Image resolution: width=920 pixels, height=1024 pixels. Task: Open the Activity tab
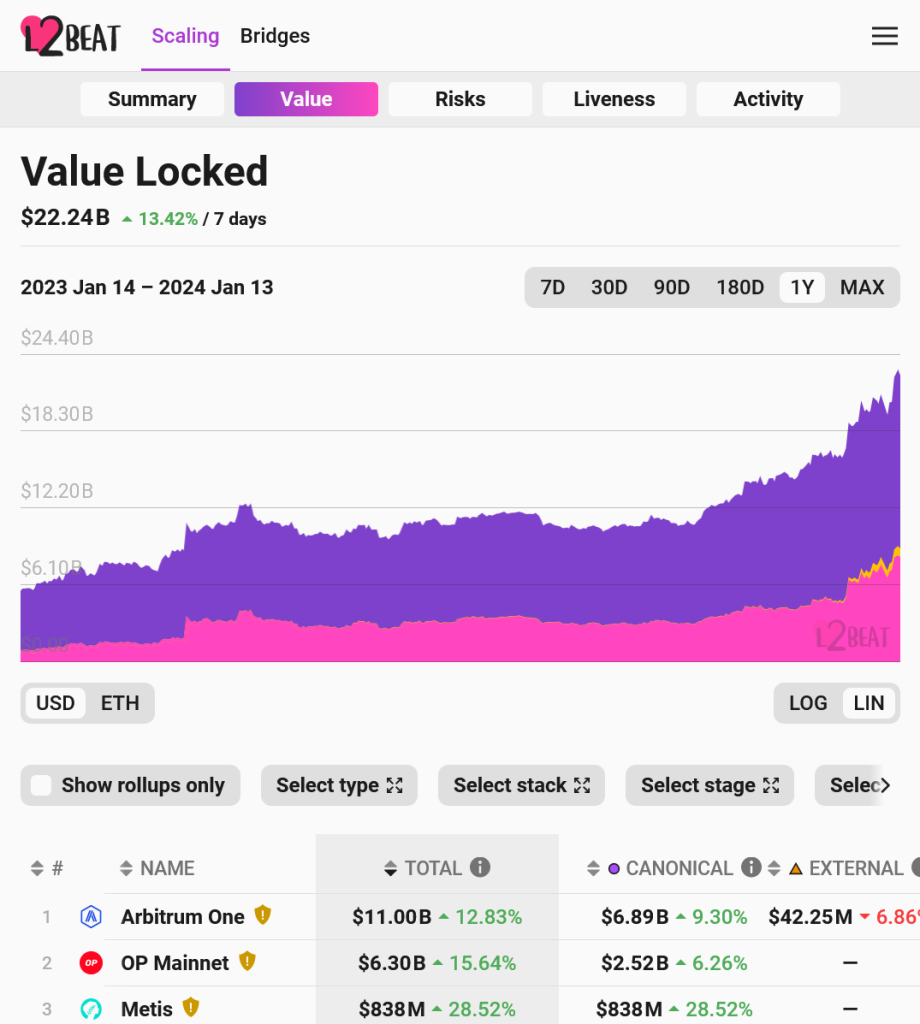tap(769, 99)
